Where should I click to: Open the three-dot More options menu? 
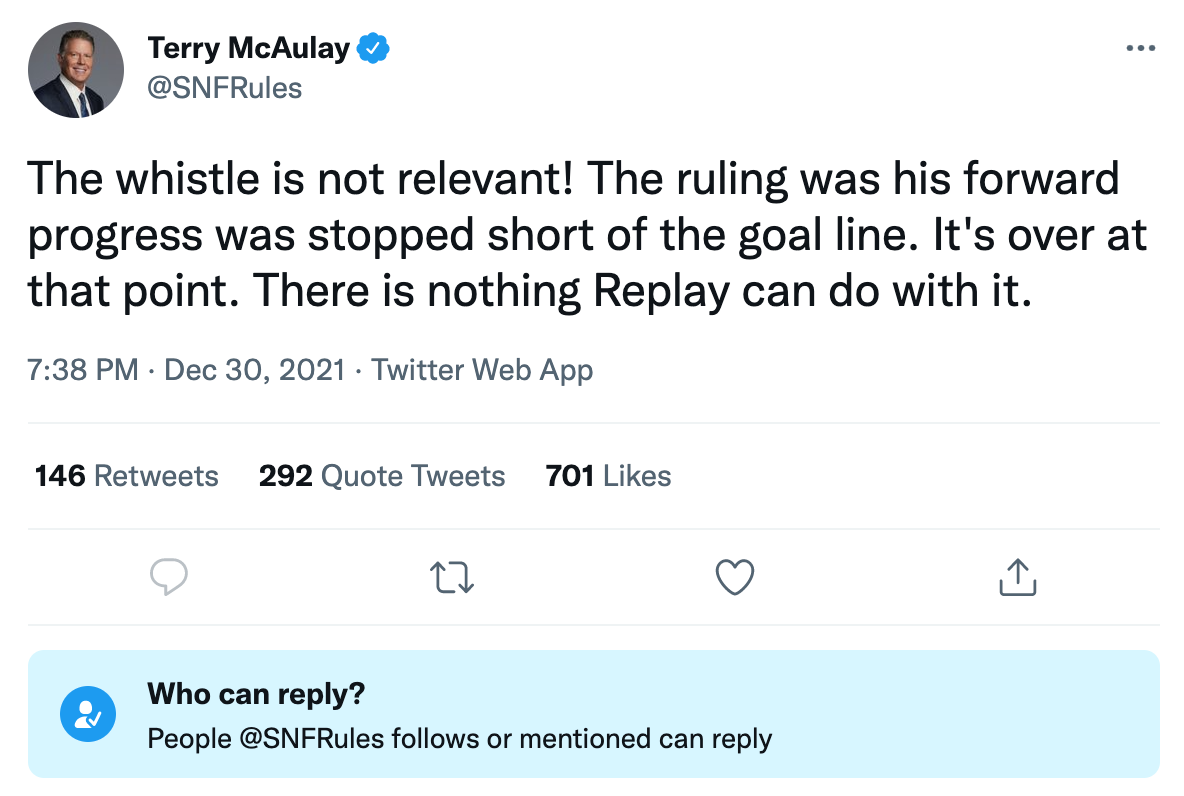coord(1140,48)
